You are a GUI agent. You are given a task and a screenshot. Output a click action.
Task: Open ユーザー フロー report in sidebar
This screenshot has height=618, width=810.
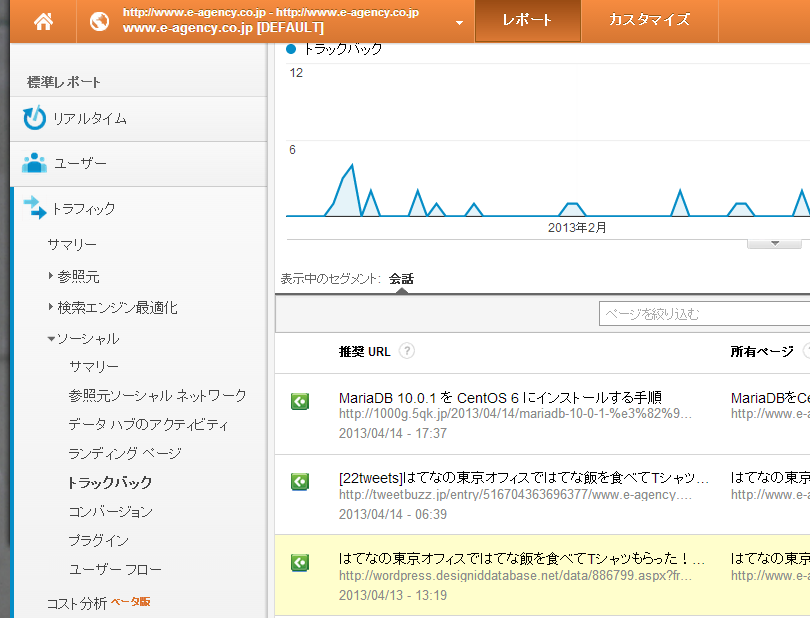tap(115, 569)
